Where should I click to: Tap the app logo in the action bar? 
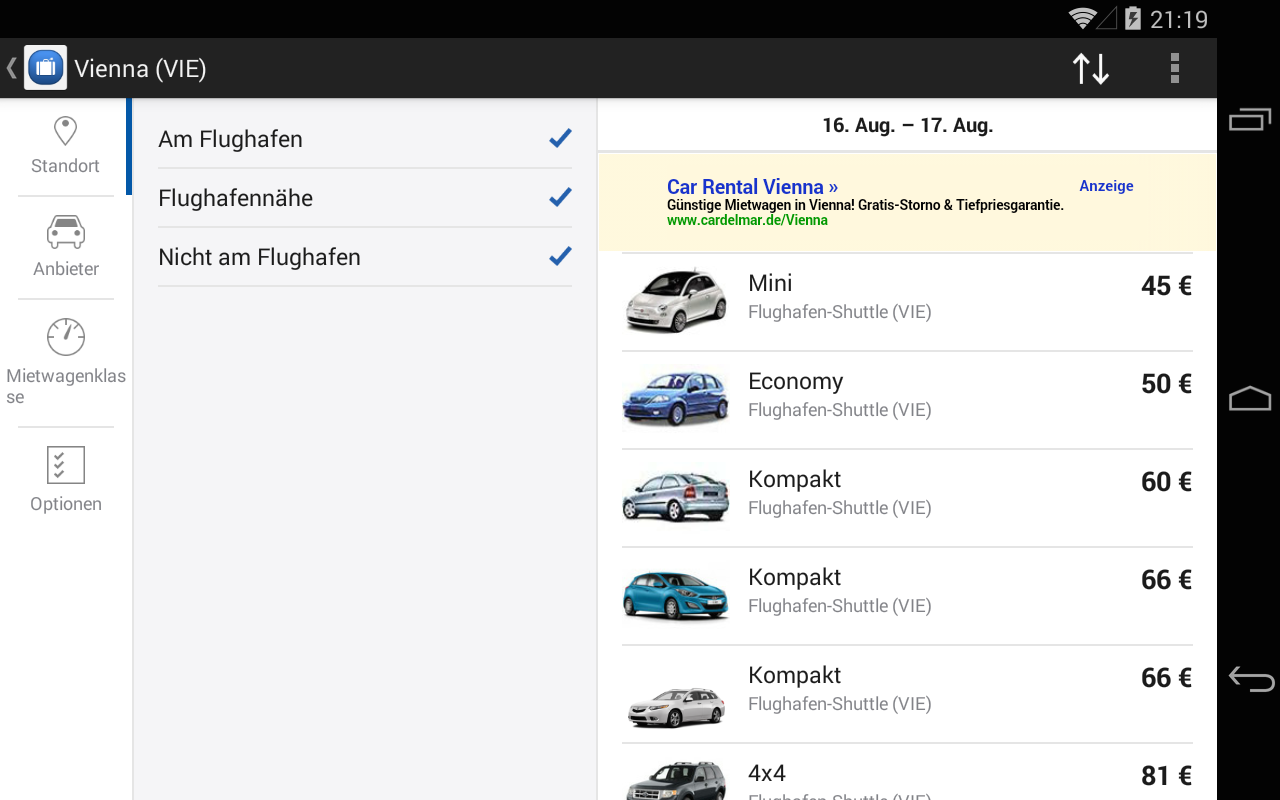(x=44, y=67)
